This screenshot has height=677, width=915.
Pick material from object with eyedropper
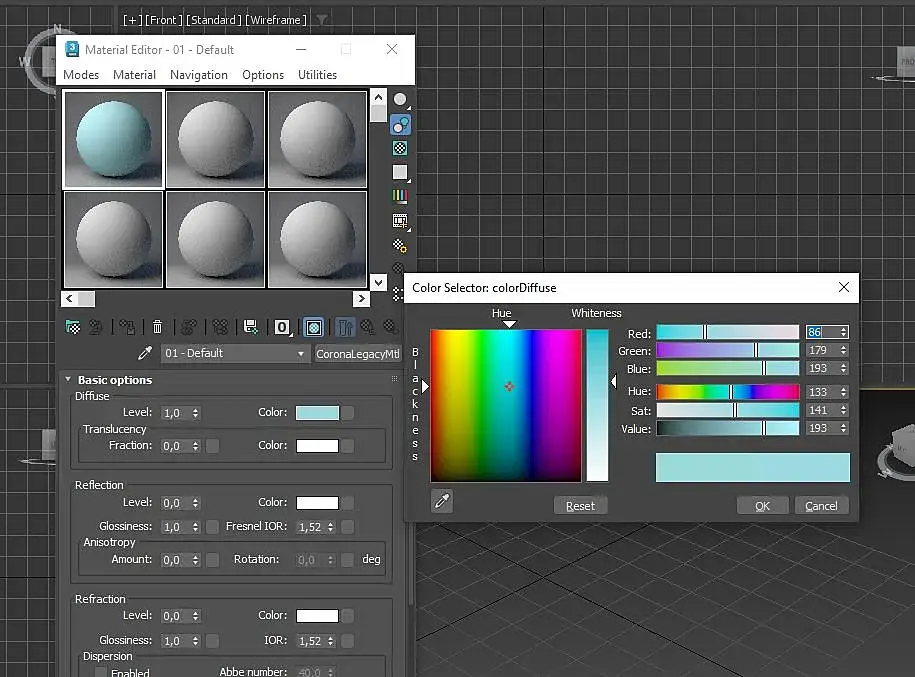[x=145, y=354]
